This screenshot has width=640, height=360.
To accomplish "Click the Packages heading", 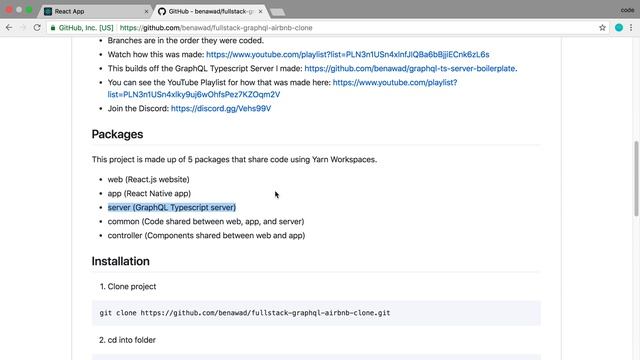I will pyautogui.click(x=117, y=134).
